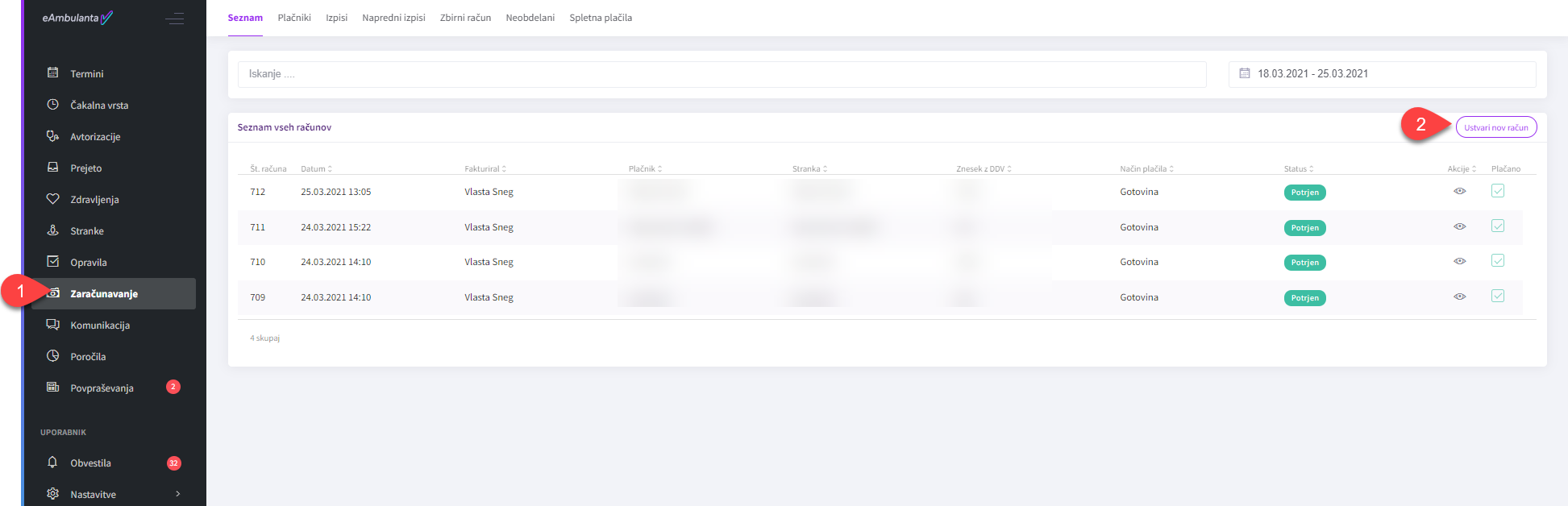Click the Ustvari nov račun button
The height and width of the screenshot is (506, 1568).
coord(1495,127)
